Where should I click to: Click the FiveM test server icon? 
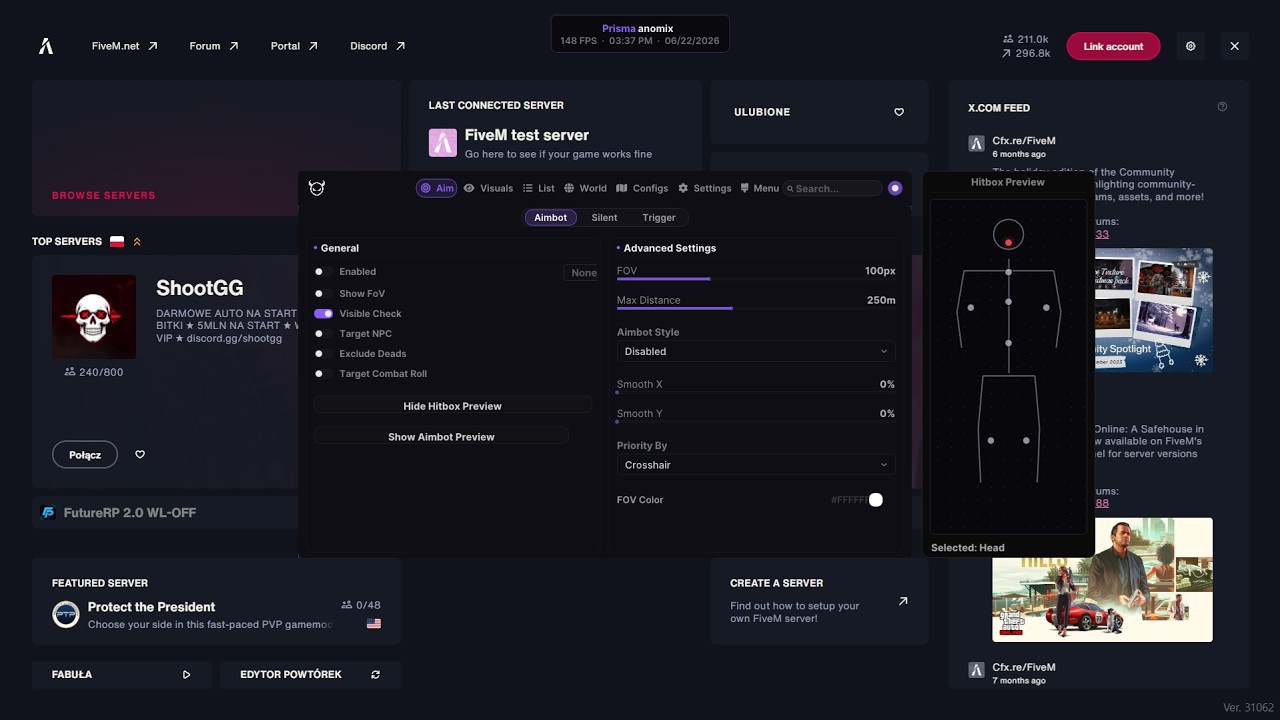443,143
